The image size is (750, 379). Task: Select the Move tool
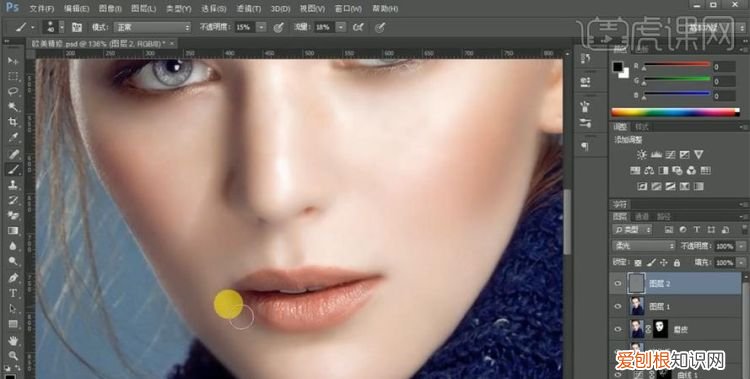(x=13, y=61)
